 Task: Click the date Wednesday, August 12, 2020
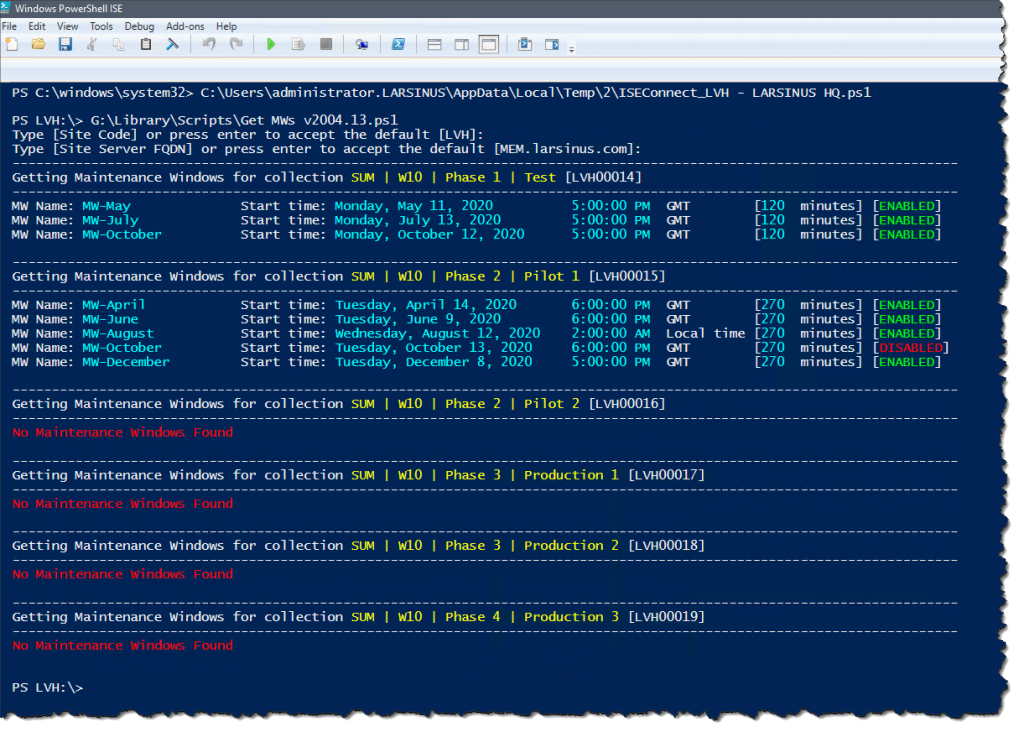pos(438,333)
